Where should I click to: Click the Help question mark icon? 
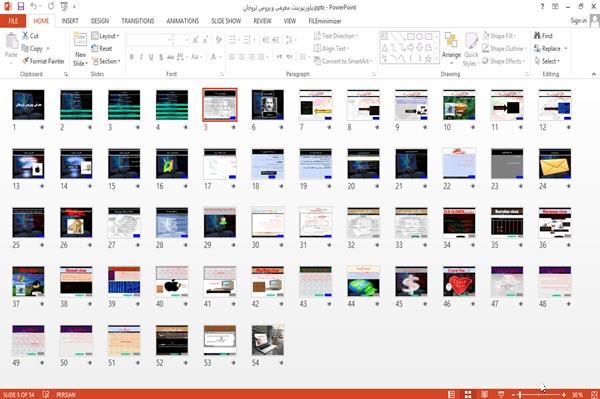click(542, 7)
